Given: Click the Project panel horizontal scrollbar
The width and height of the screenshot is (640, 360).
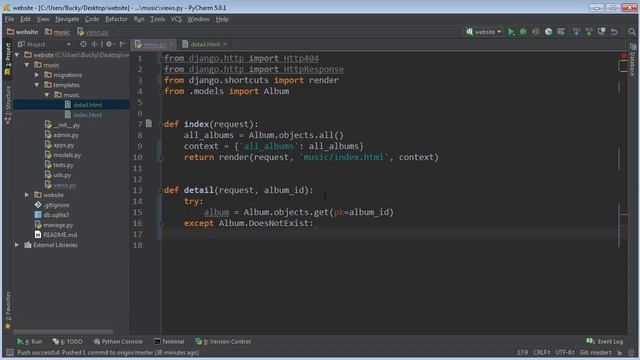Looking at the screenshot, I should click(63, 332).
